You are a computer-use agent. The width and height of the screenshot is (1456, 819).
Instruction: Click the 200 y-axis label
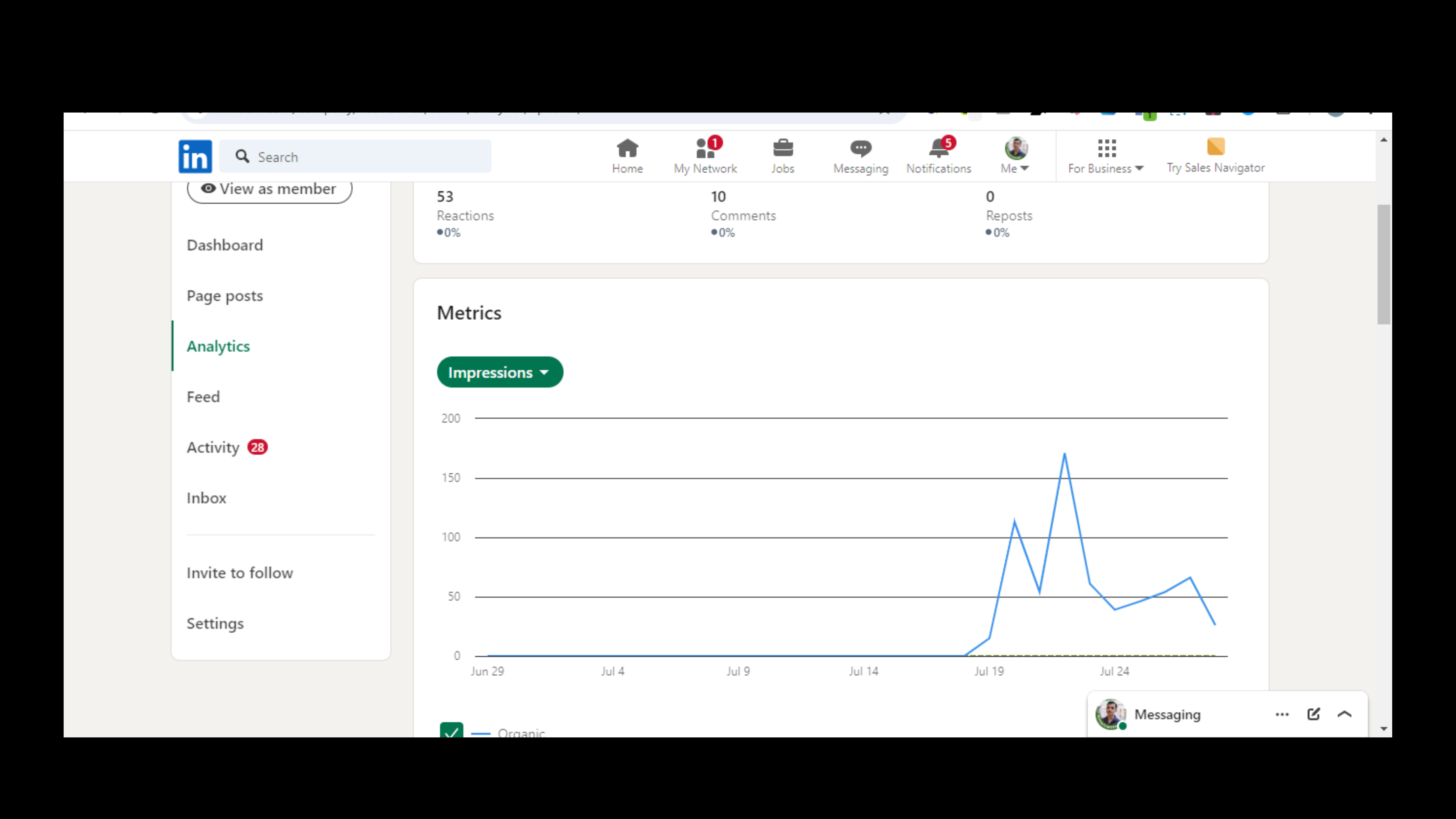[x=451, y=419]
